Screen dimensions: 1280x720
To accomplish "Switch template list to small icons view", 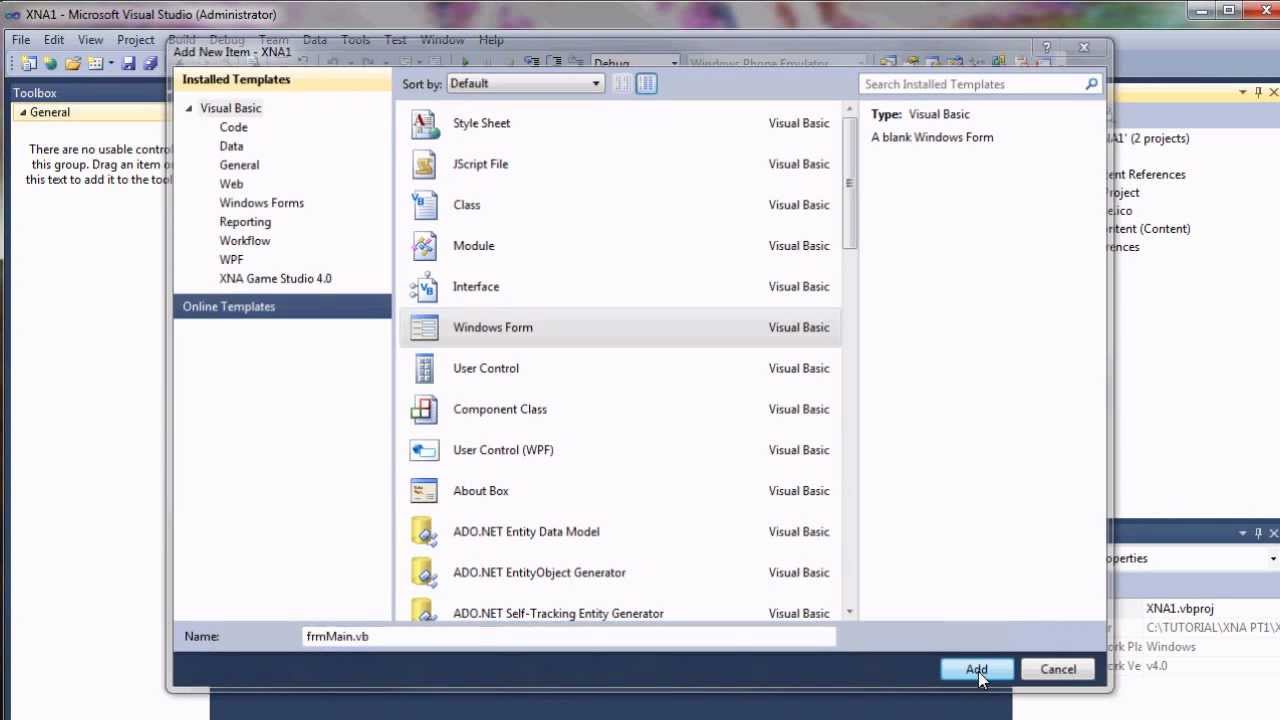I will [622, 84].
